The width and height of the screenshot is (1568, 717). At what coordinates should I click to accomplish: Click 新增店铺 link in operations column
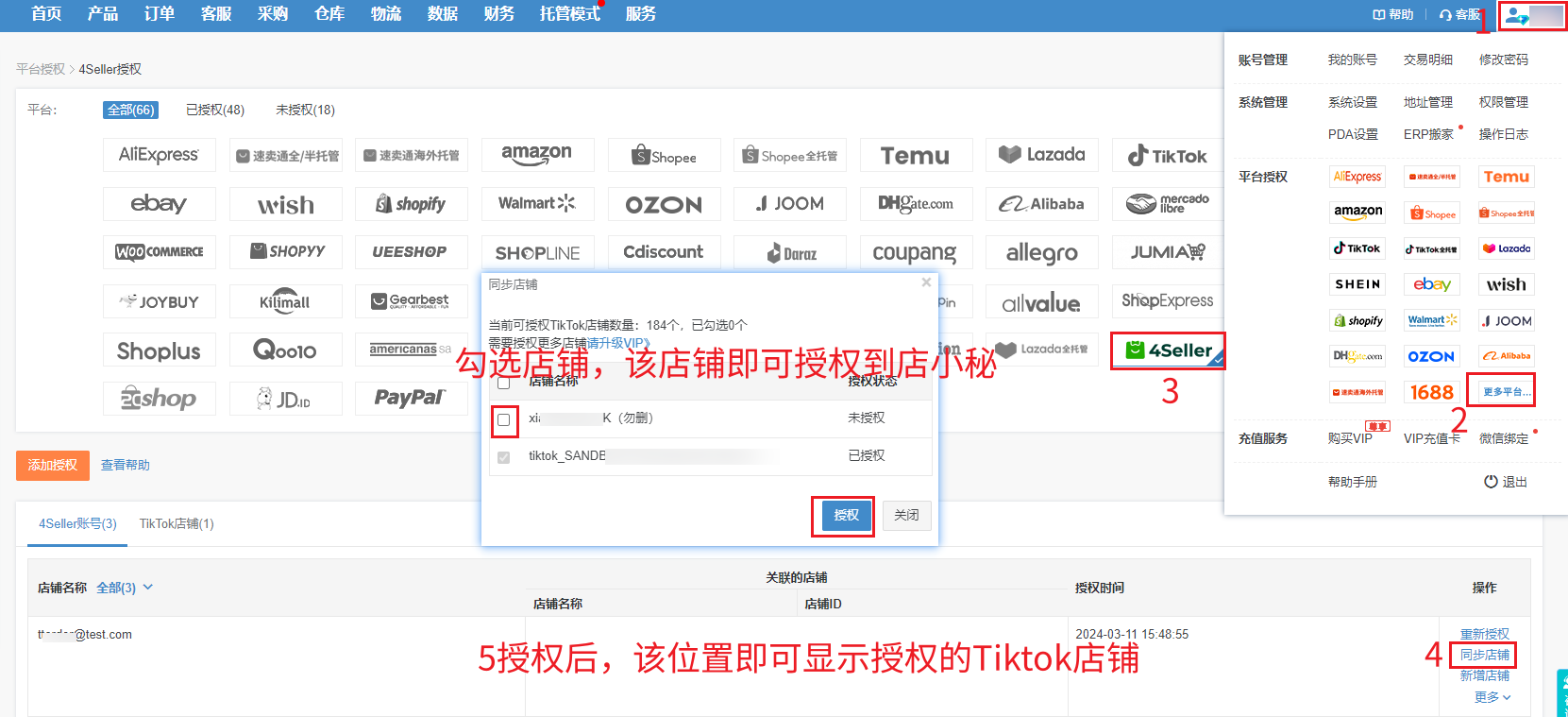(1485, 675)
